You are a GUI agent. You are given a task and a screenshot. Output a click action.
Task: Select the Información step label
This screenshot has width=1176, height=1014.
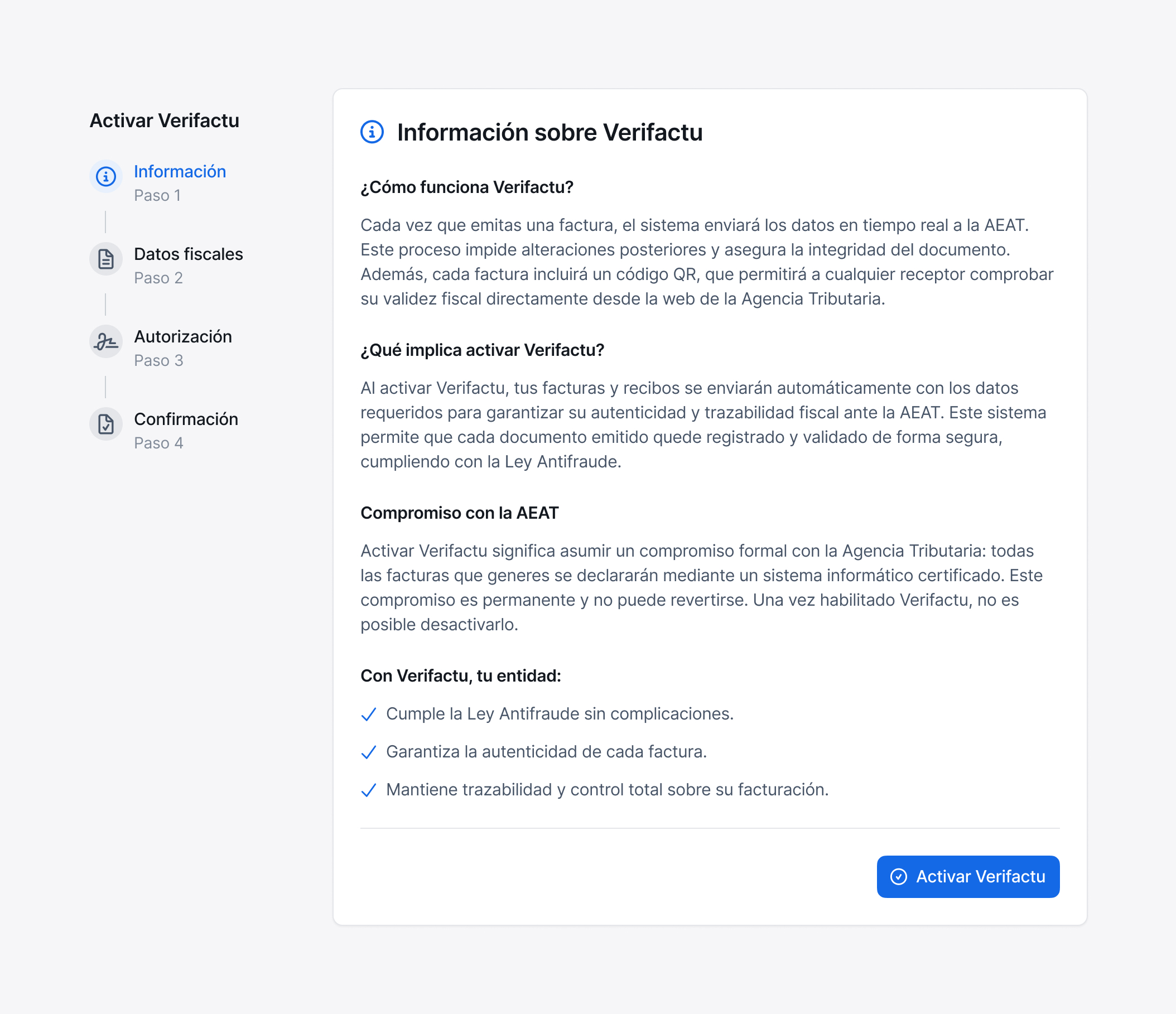(x=180, y=171)
